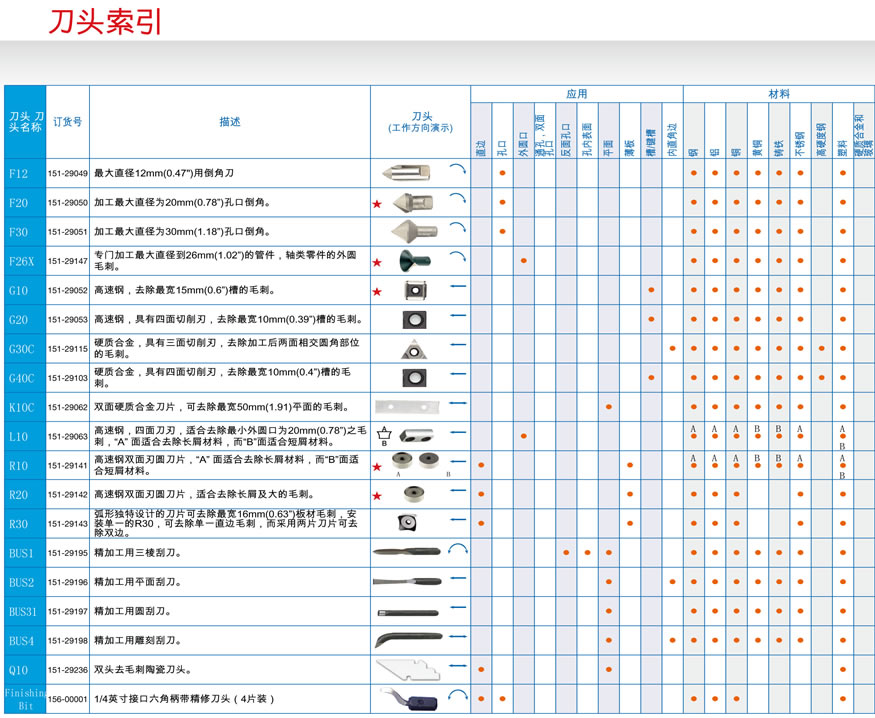
Task: Select the Q10 blade name cell
Action: [25, 670]
